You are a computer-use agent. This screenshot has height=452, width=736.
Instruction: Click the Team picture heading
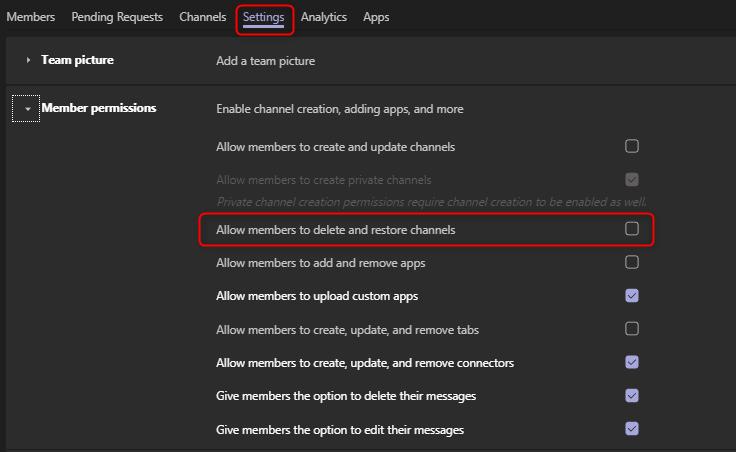(77, 60)
